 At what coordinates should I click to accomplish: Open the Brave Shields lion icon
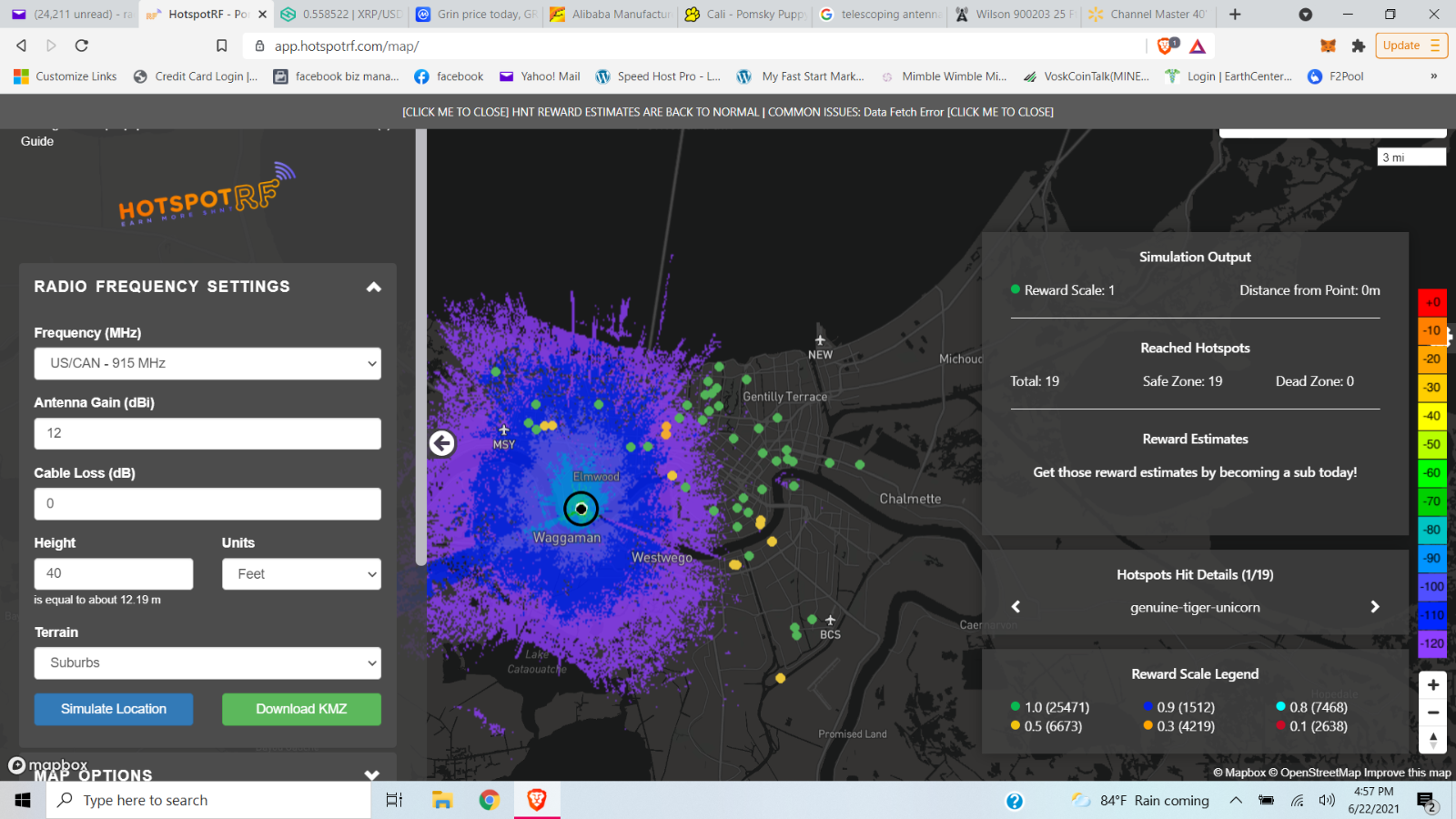pyautogui.click(x=1166, y=45)
